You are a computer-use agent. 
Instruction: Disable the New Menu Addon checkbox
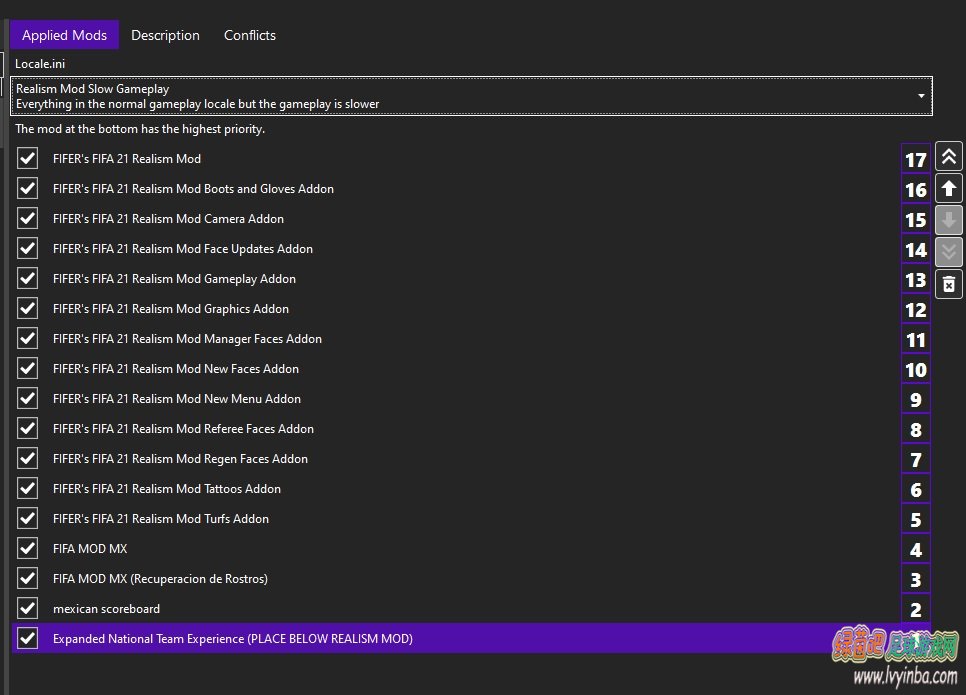click(28, 399)
